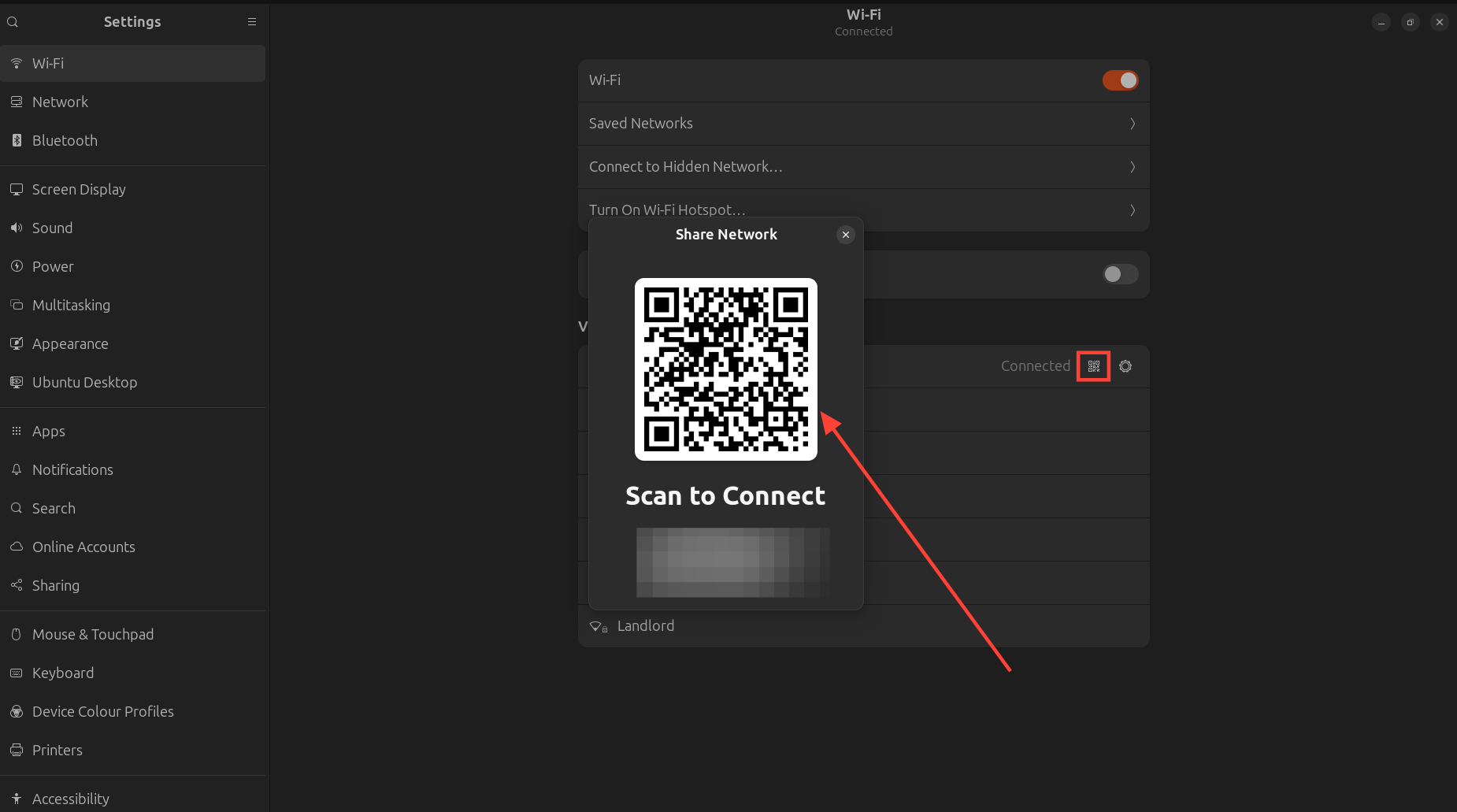Open the Sharing panel
The image size is (1457, 812).
(133, 585)
